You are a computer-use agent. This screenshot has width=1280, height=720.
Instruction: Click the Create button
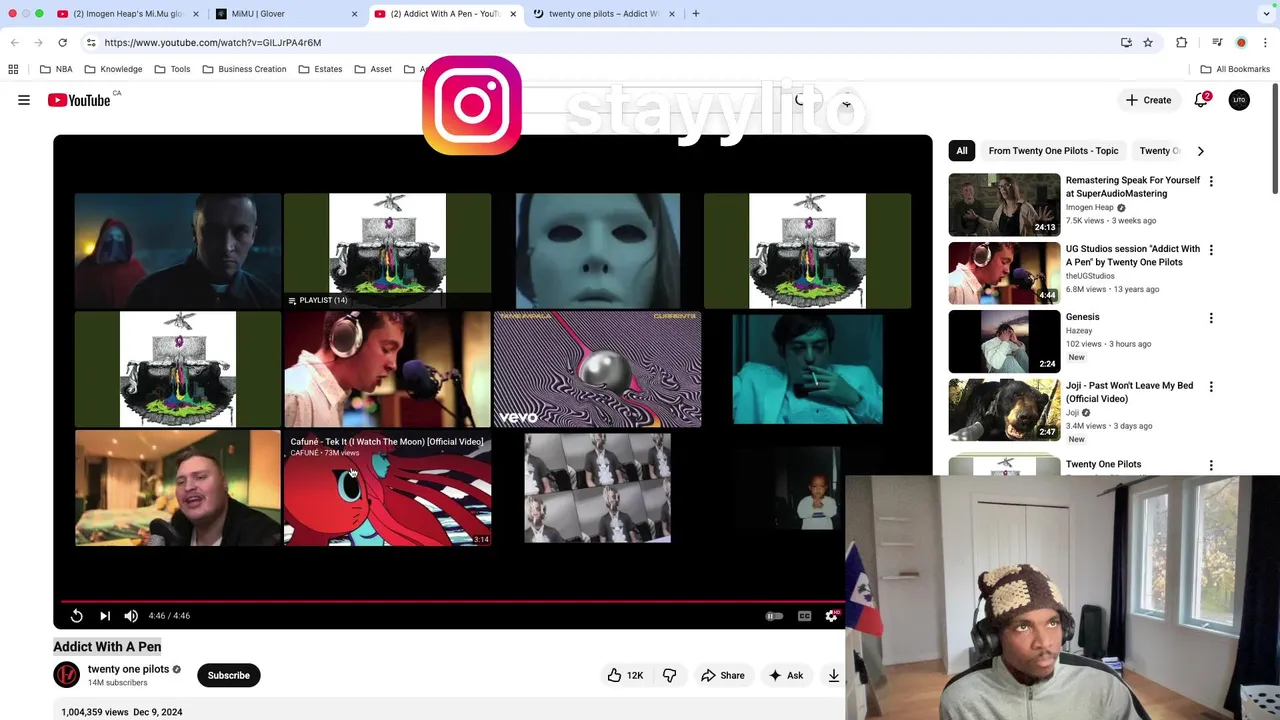pos(1148,100)
